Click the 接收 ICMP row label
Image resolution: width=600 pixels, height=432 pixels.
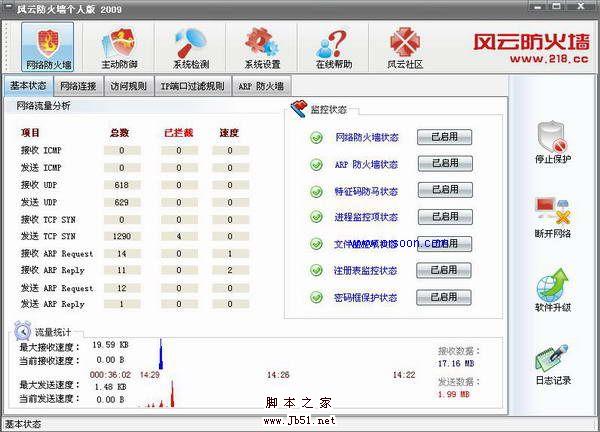[41, 150]
